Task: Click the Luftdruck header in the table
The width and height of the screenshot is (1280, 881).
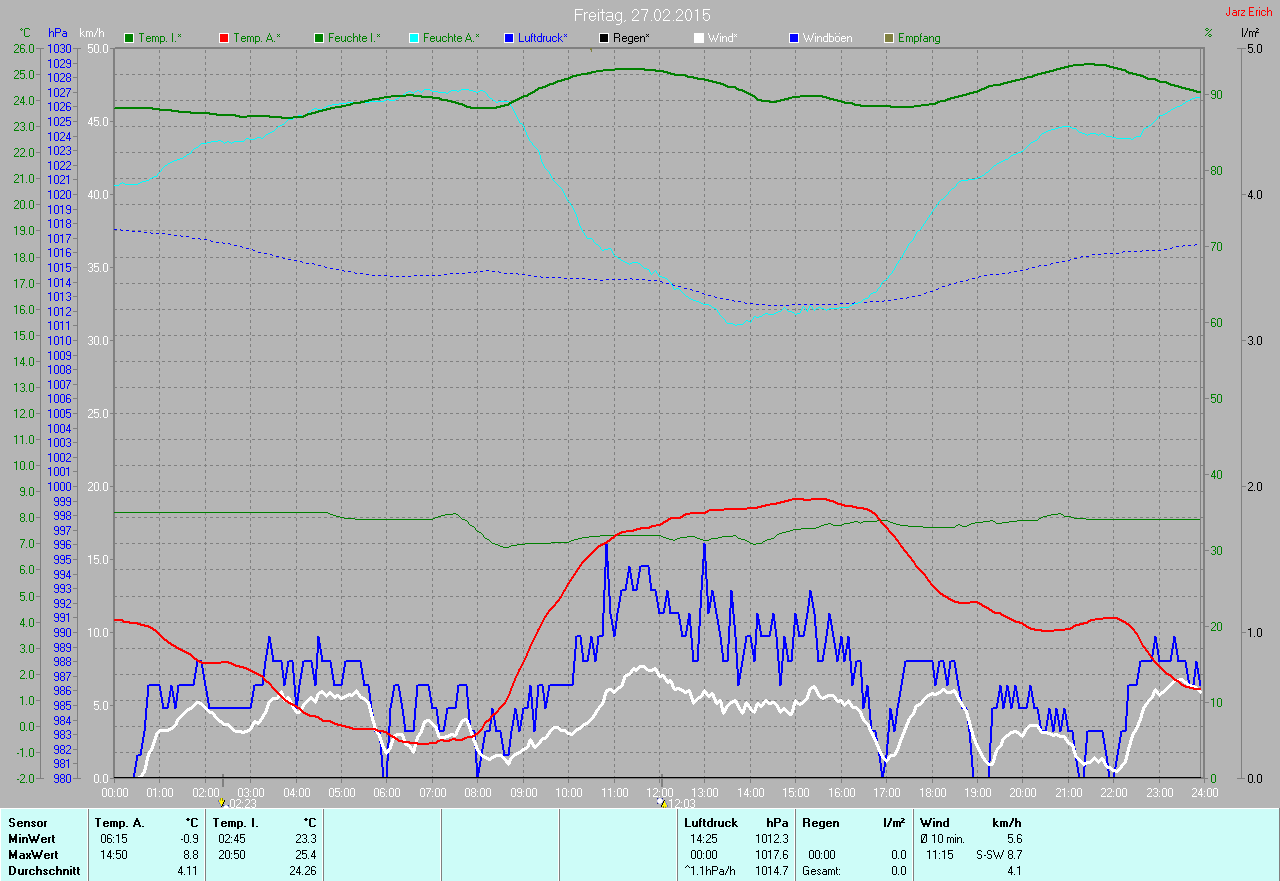Action: click(x=711, y=823)
